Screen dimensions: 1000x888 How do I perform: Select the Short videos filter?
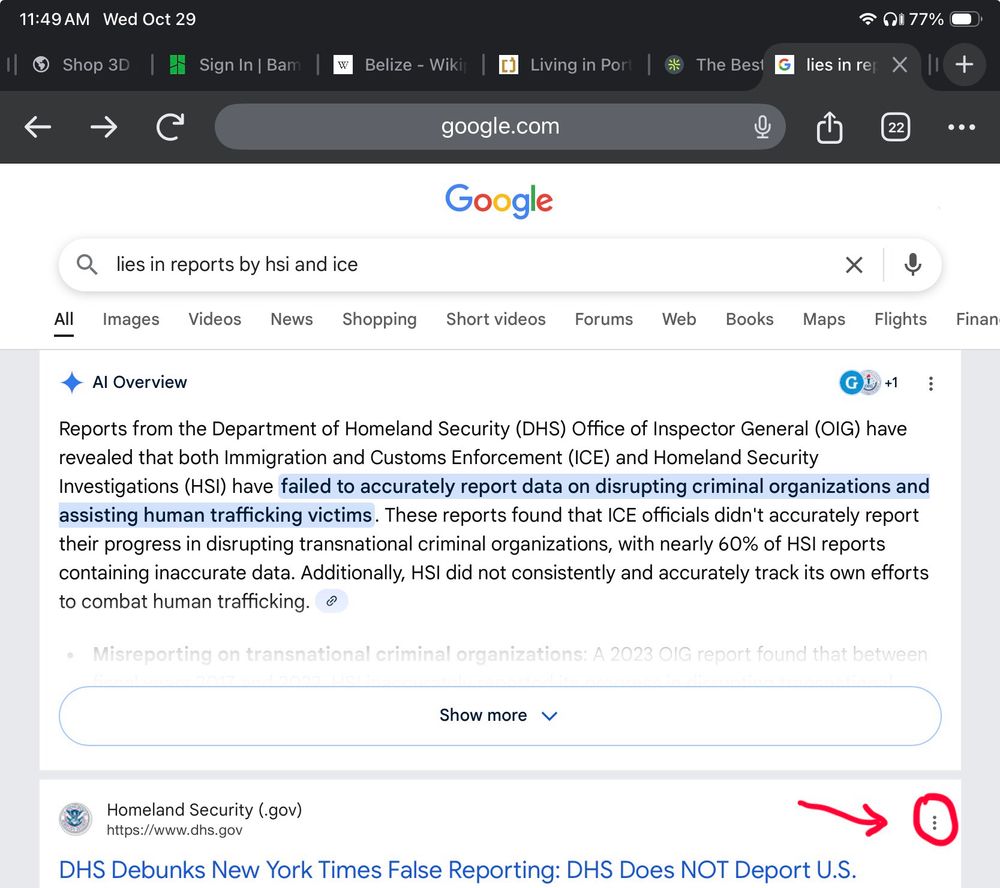coord(496,319)
